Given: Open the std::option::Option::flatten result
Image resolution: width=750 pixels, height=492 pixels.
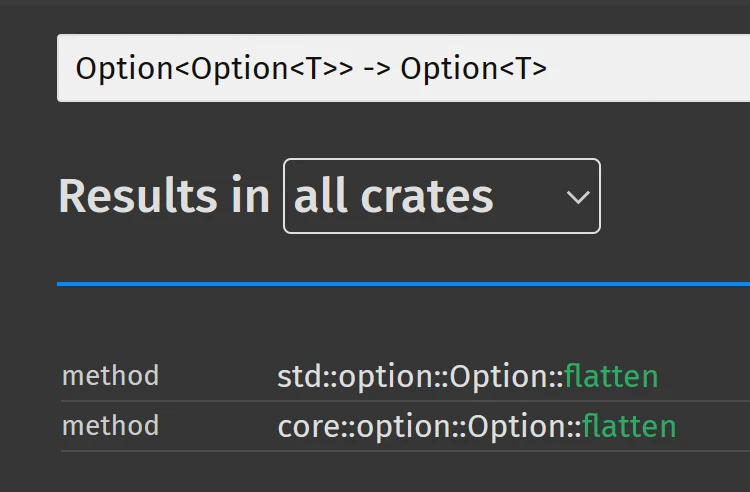Looking at the screenshot, I should 467,377.
